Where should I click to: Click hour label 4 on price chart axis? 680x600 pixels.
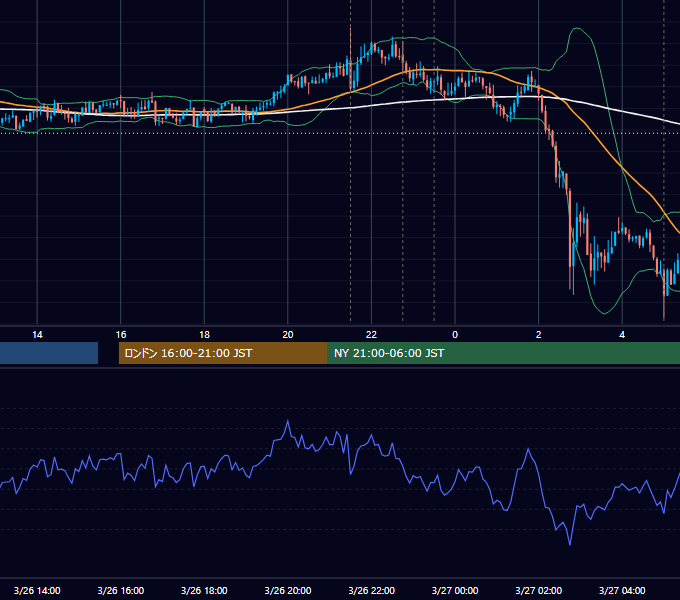[x=622, y=335]
